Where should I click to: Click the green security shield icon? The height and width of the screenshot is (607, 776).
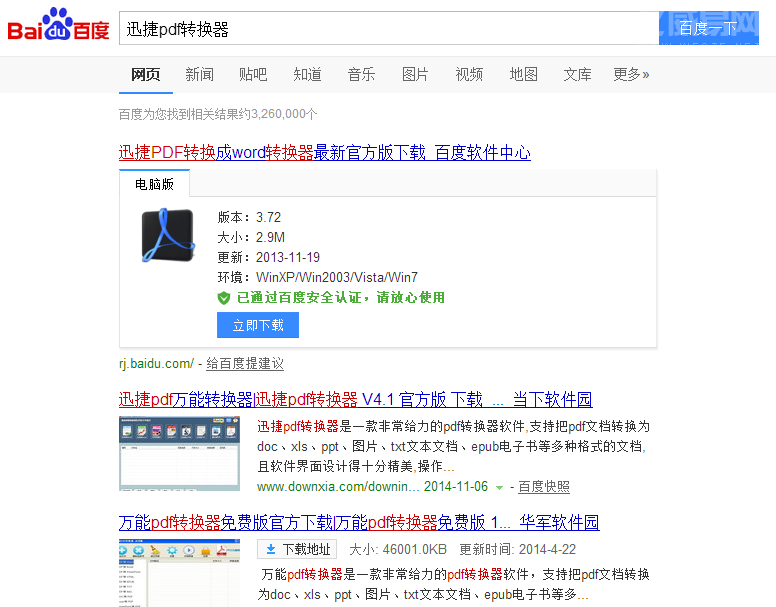[224, 298]
